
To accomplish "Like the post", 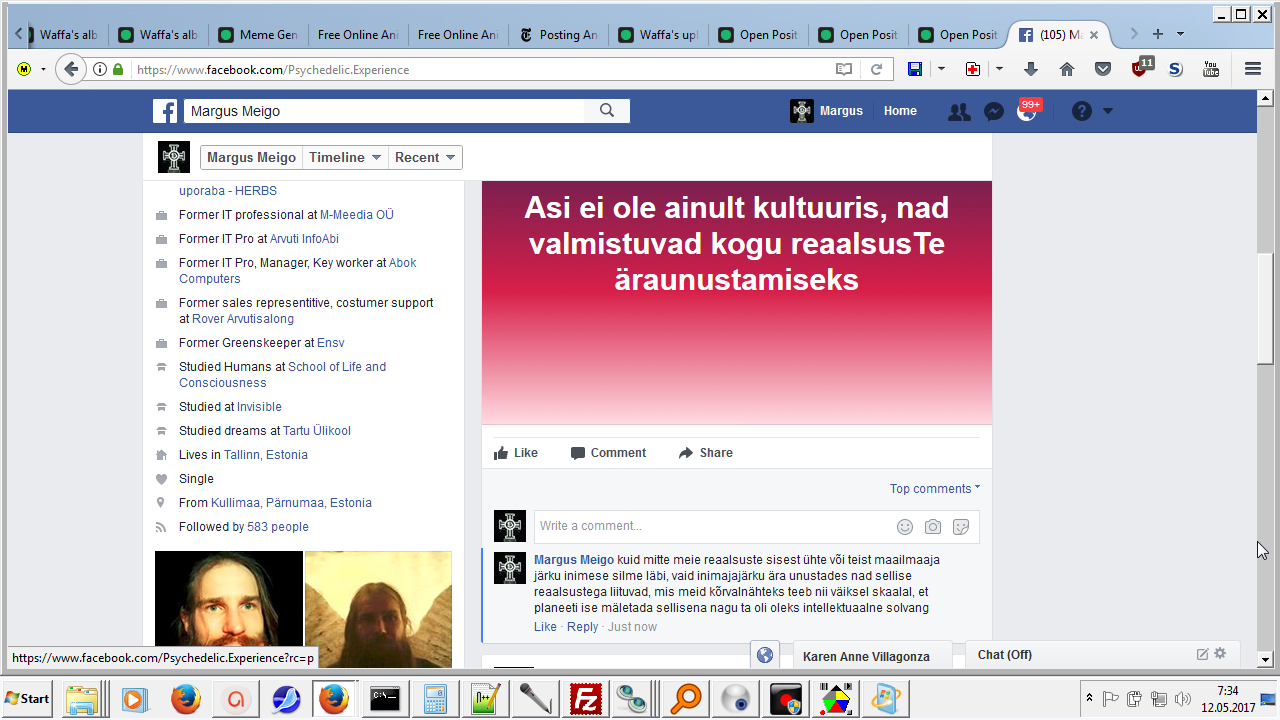I will (x=516, y=453).
